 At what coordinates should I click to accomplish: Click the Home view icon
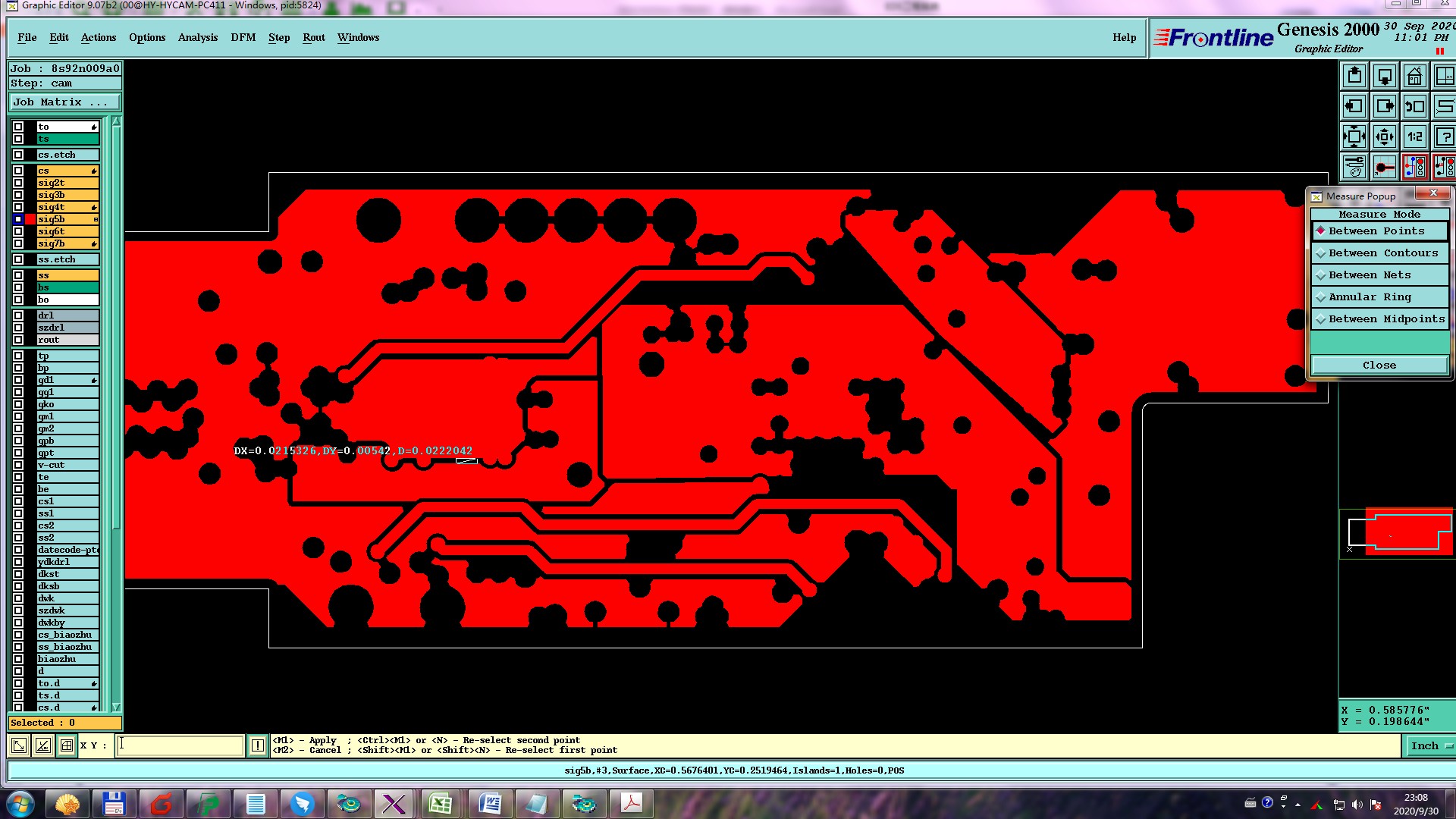1414,76
